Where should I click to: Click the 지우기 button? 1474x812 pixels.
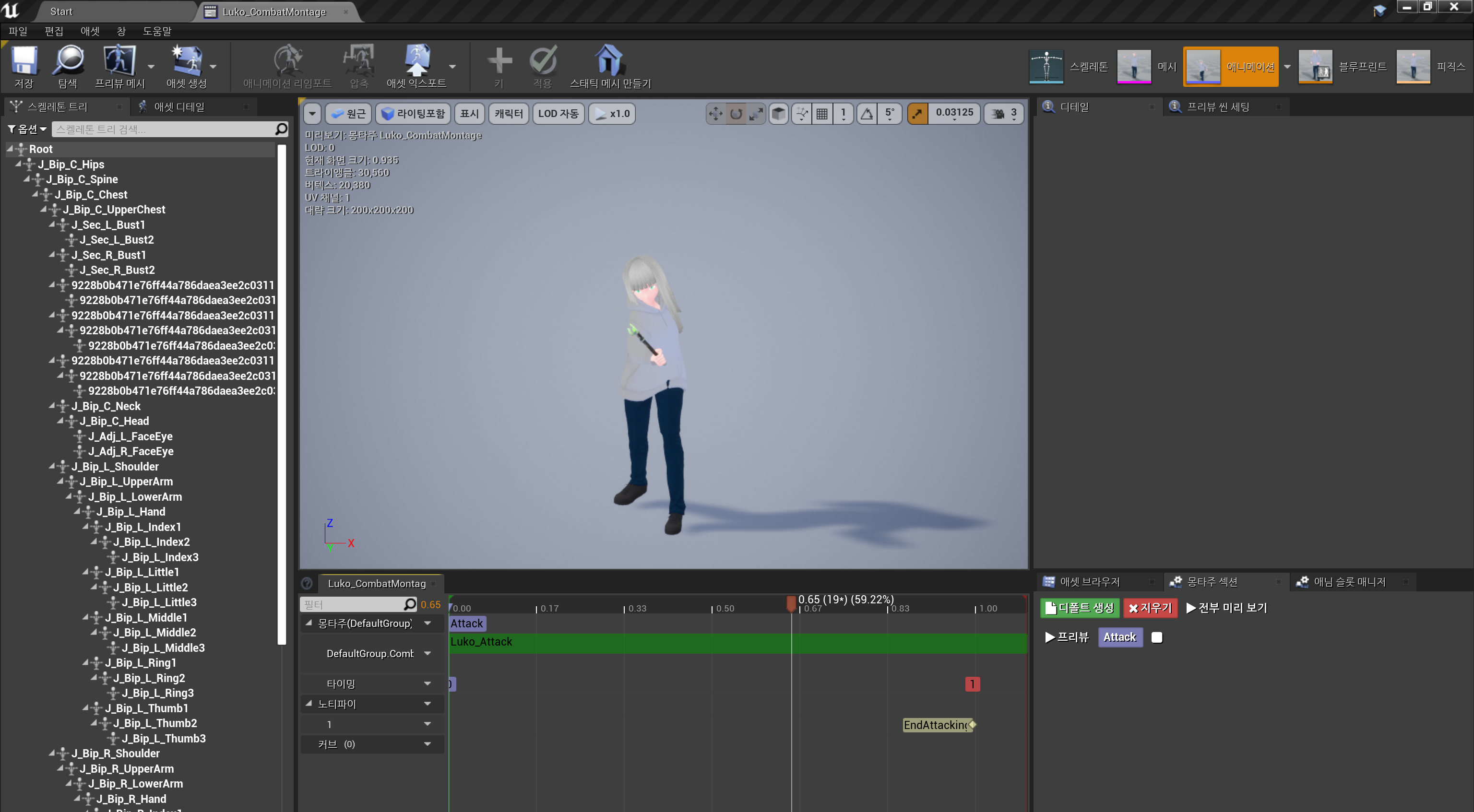pos(1150,608)
